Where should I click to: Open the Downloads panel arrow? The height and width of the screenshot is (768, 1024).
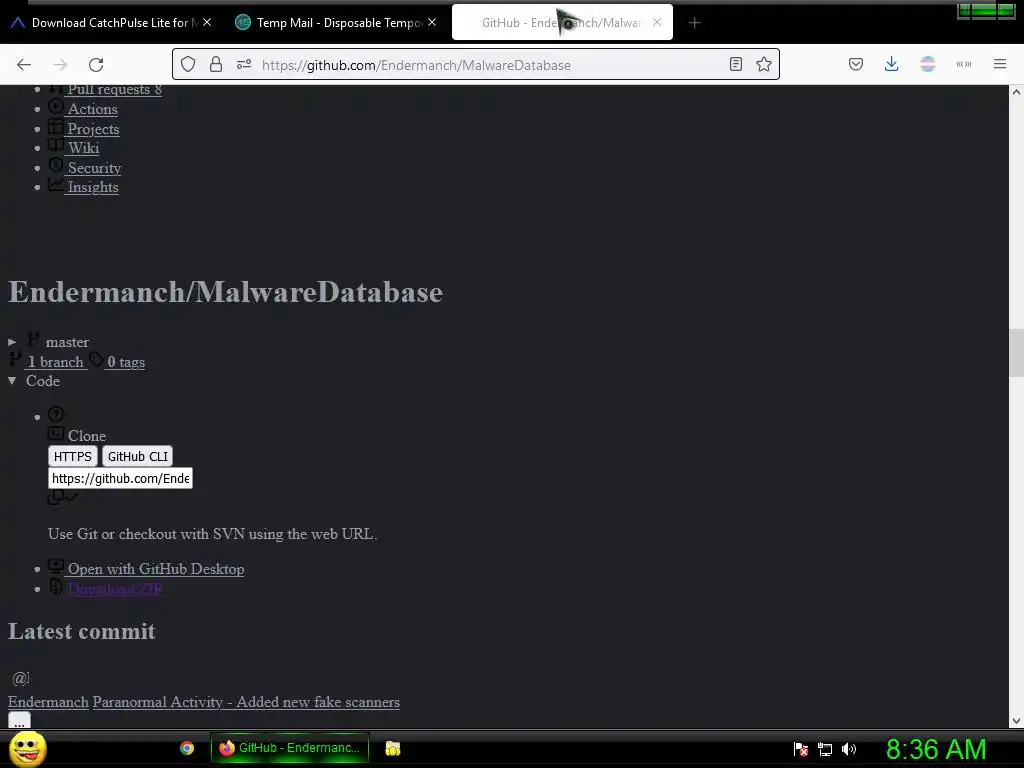[891, 64]
